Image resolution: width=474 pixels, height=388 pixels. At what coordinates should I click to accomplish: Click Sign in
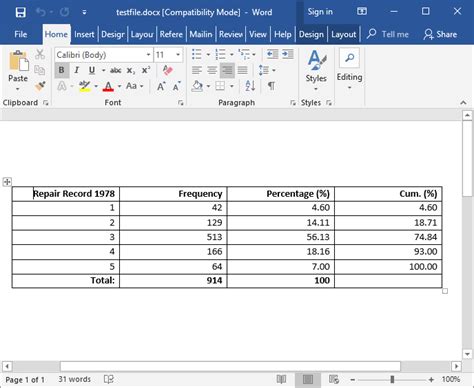(x=320, y=12)
